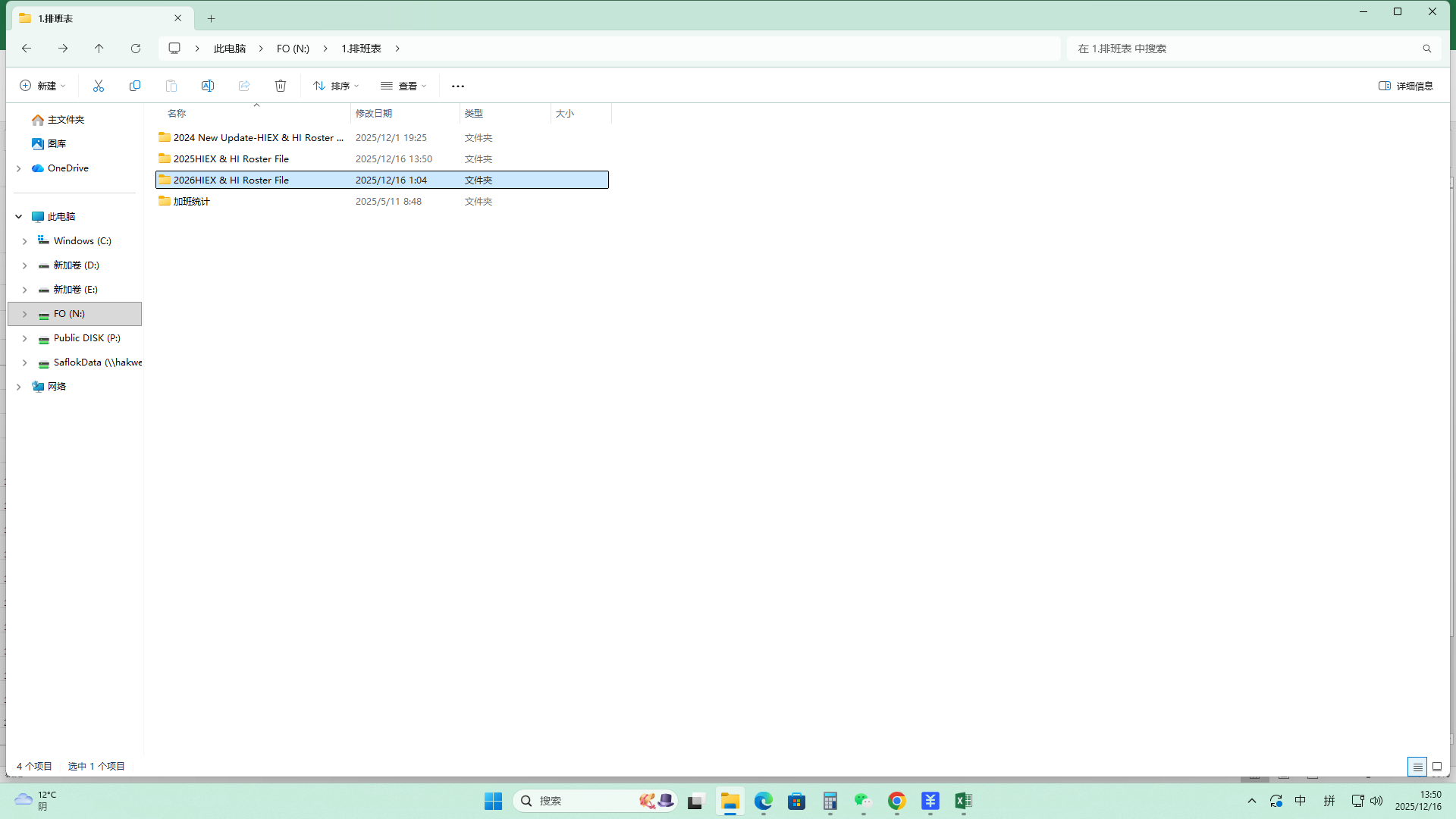Click the Rename icon in toolbar
This screenshot has width=1456, height=819.
[208, 86]
